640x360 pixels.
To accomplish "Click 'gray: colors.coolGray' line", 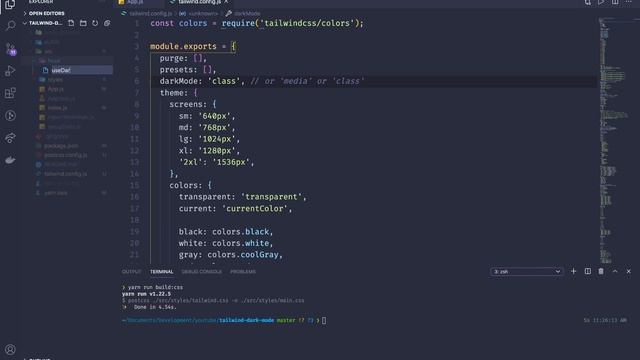I will pyautogui.click(x=231, y=255).
